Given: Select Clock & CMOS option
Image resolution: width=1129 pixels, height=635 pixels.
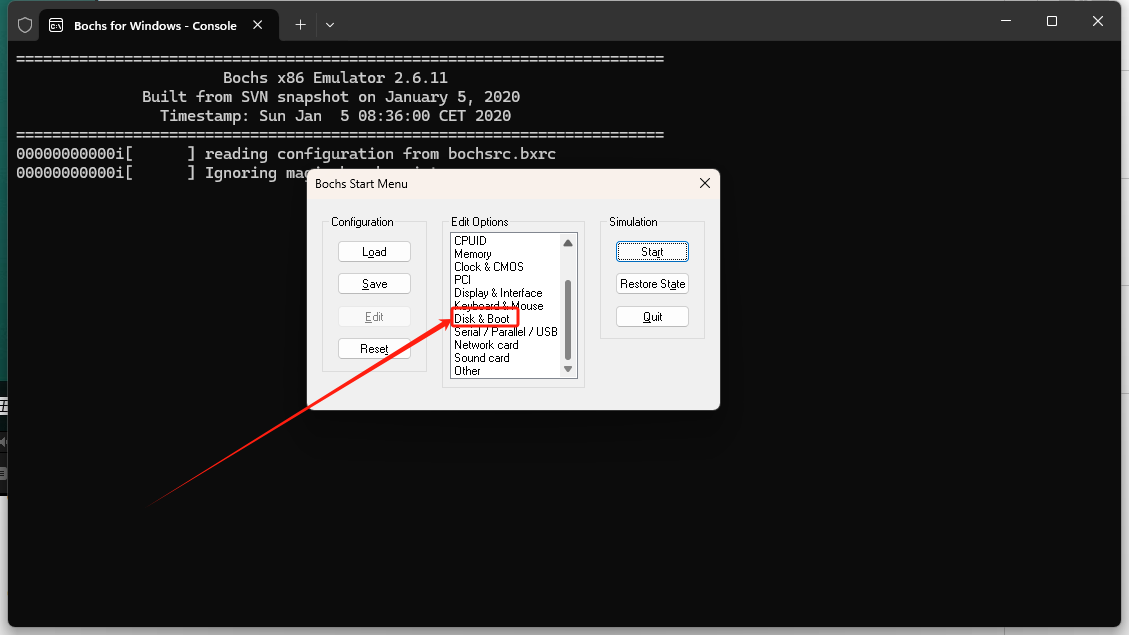Looking at the screenshot, I should (x=489, y=266).
